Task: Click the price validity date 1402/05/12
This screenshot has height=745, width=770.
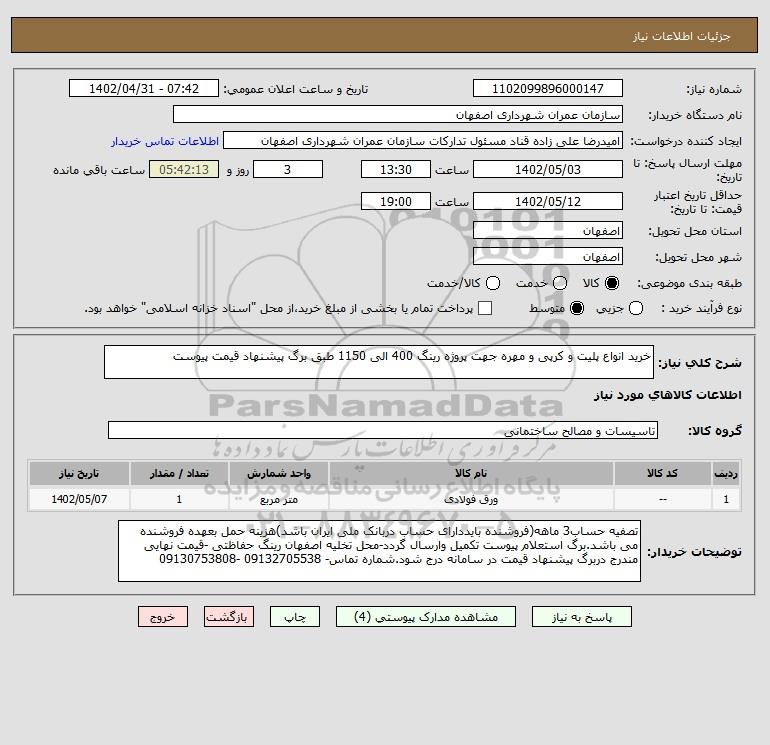Action: point(548,201)
